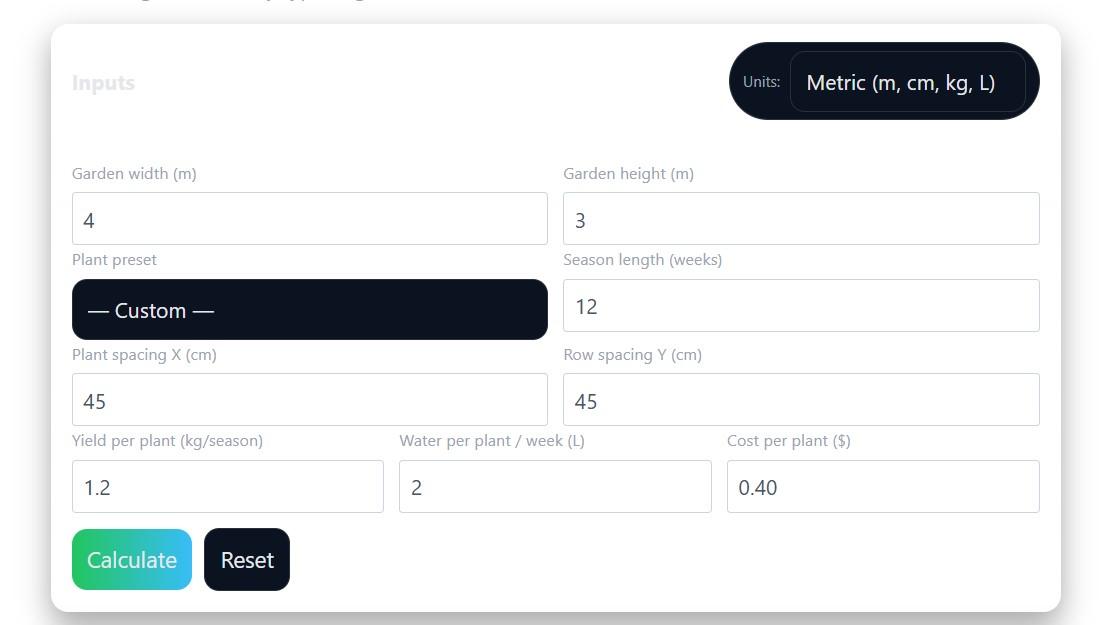Click the Season length weeks field

point(800,306)
